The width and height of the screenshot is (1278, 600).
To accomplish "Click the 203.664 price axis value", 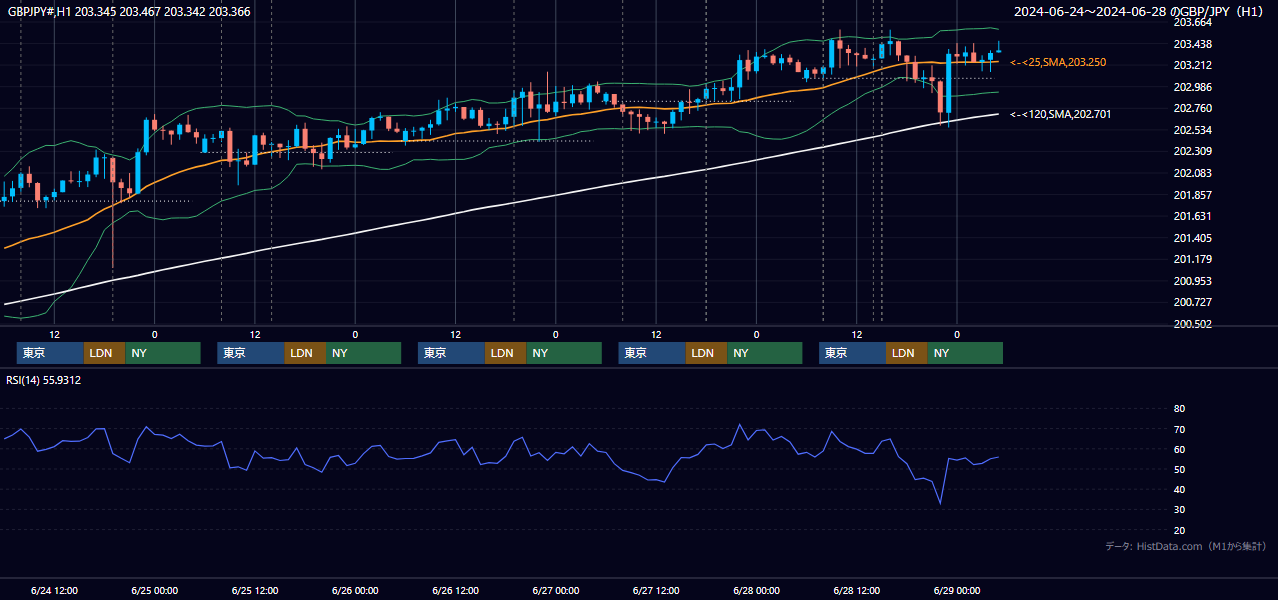I will tap(1192, 22).
